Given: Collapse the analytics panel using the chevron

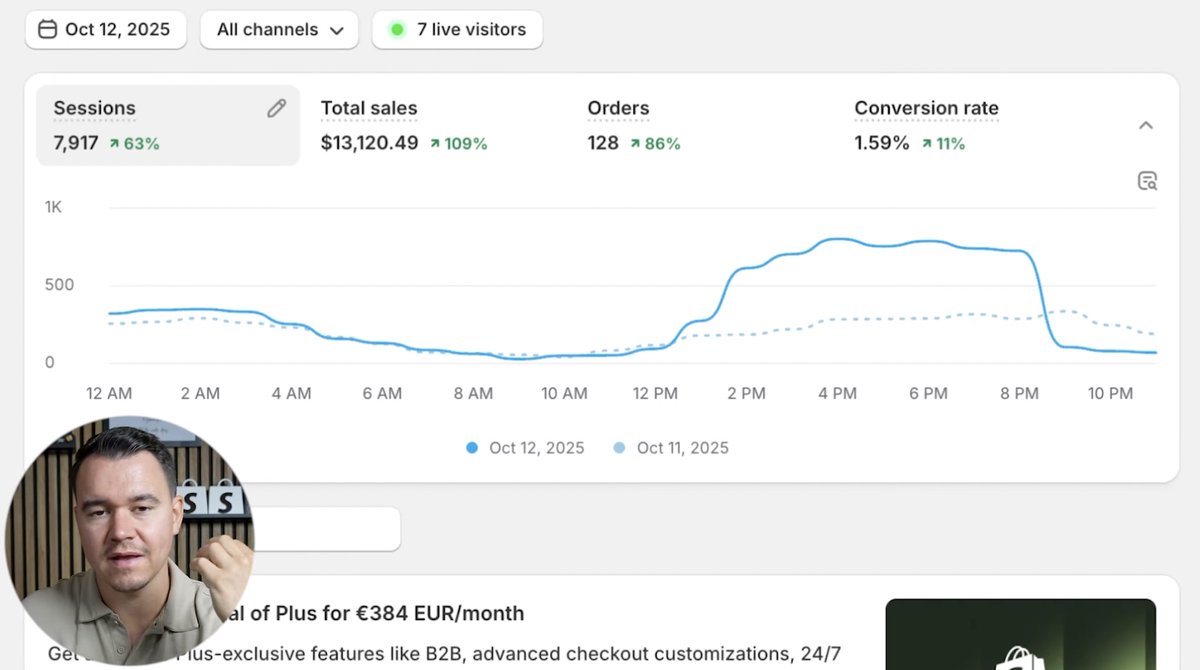Looking at the screenshot, I should pos(1146,125).
